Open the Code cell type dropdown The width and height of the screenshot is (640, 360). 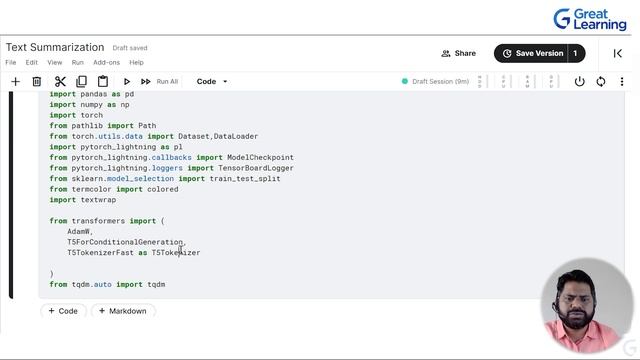tap(211, 82)
